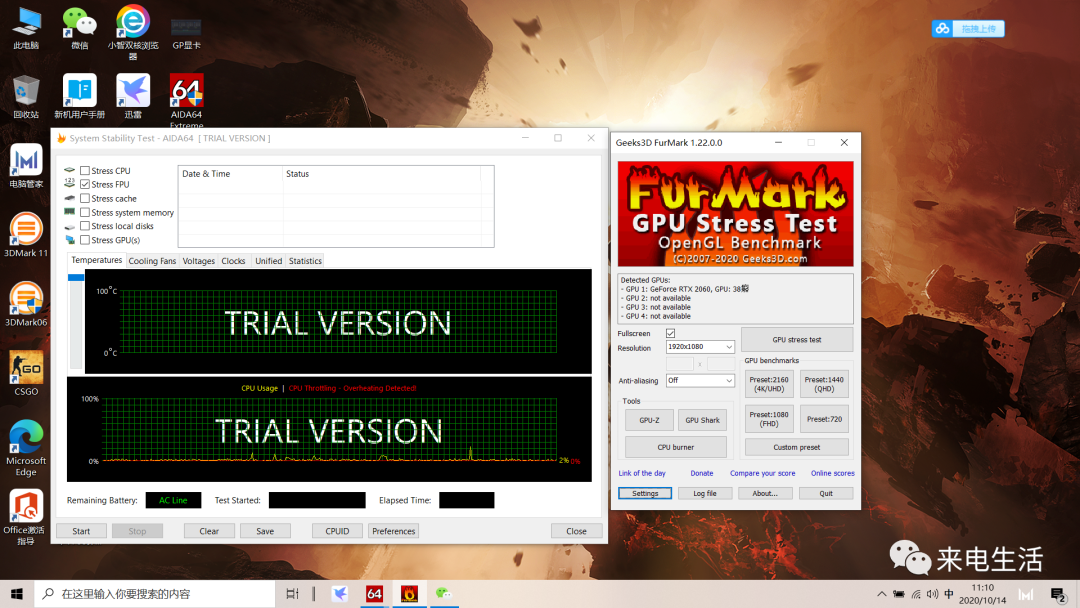Open the 微信 WeChat desktop icon
This screenshot has width=1080, height=608.
pos(79,28)
